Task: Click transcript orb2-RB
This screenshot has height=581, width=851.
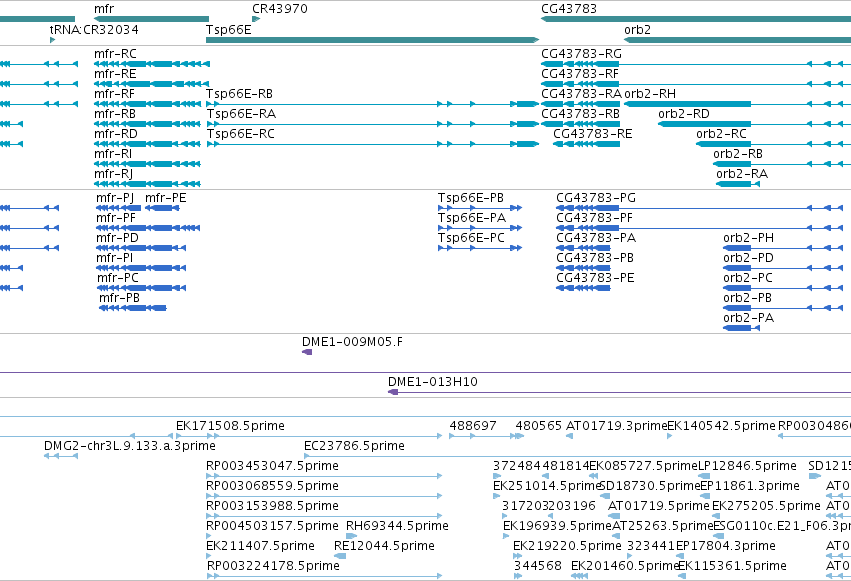Action: 782,164
